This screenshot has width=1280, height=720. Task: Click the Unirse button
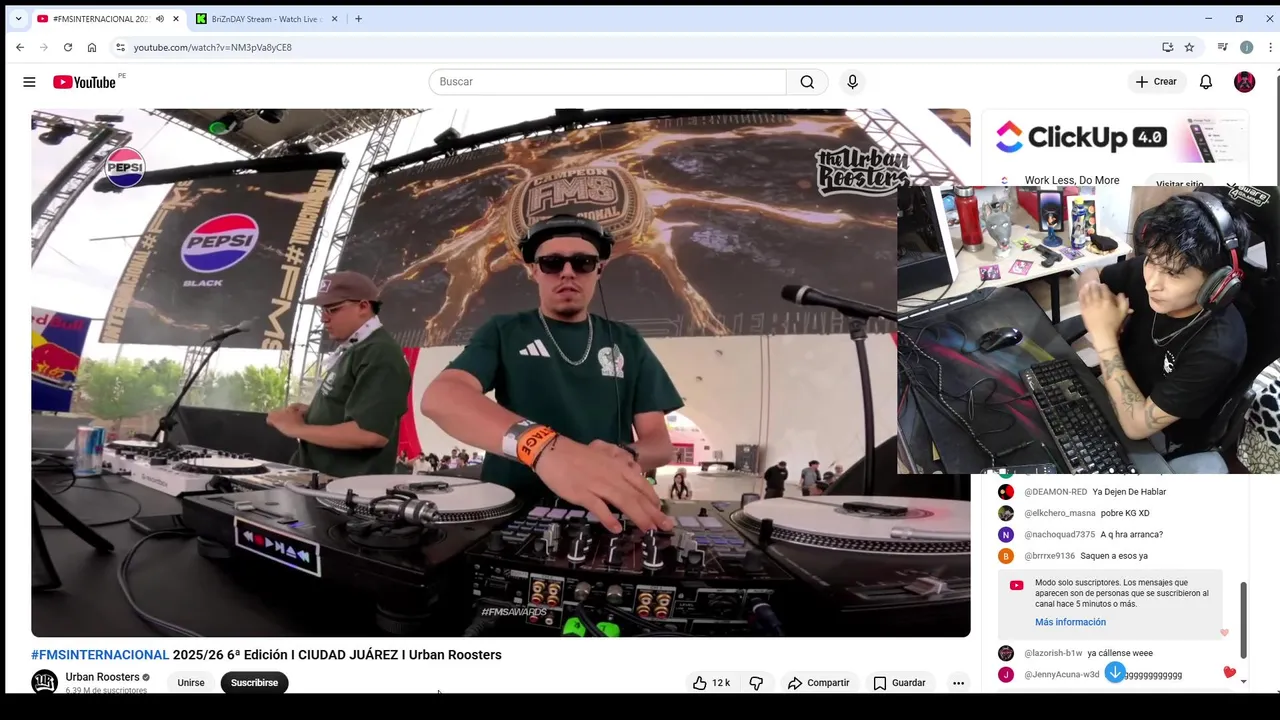191,683
